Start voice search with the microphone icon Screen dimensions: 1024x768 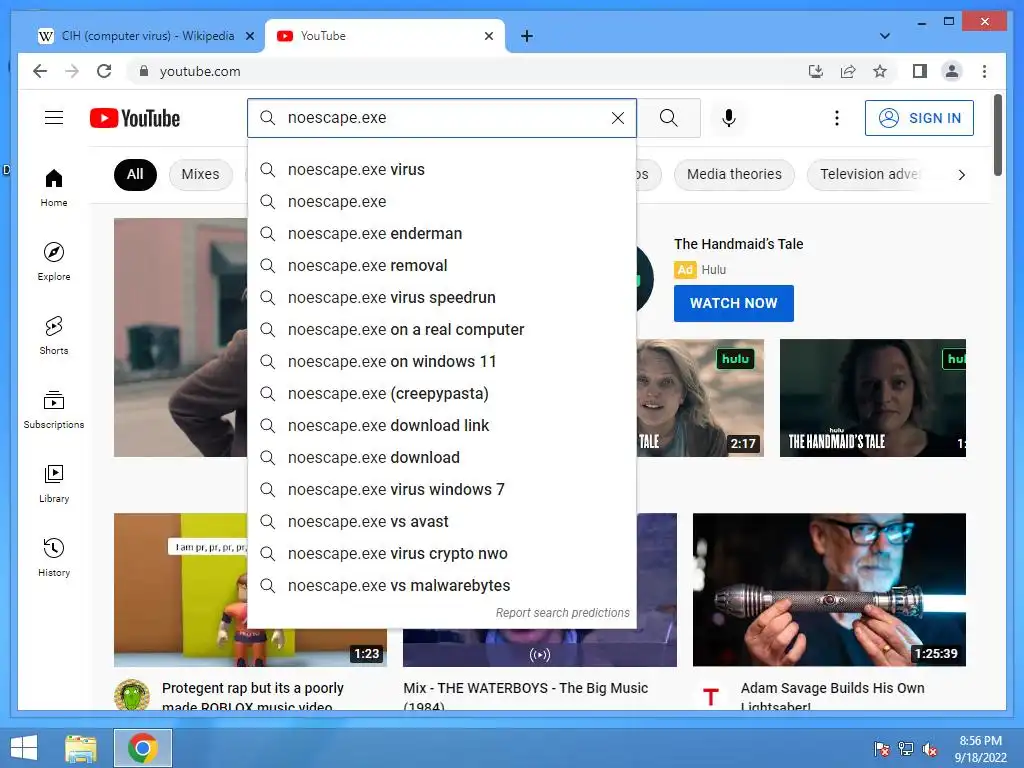coord(729,118)
